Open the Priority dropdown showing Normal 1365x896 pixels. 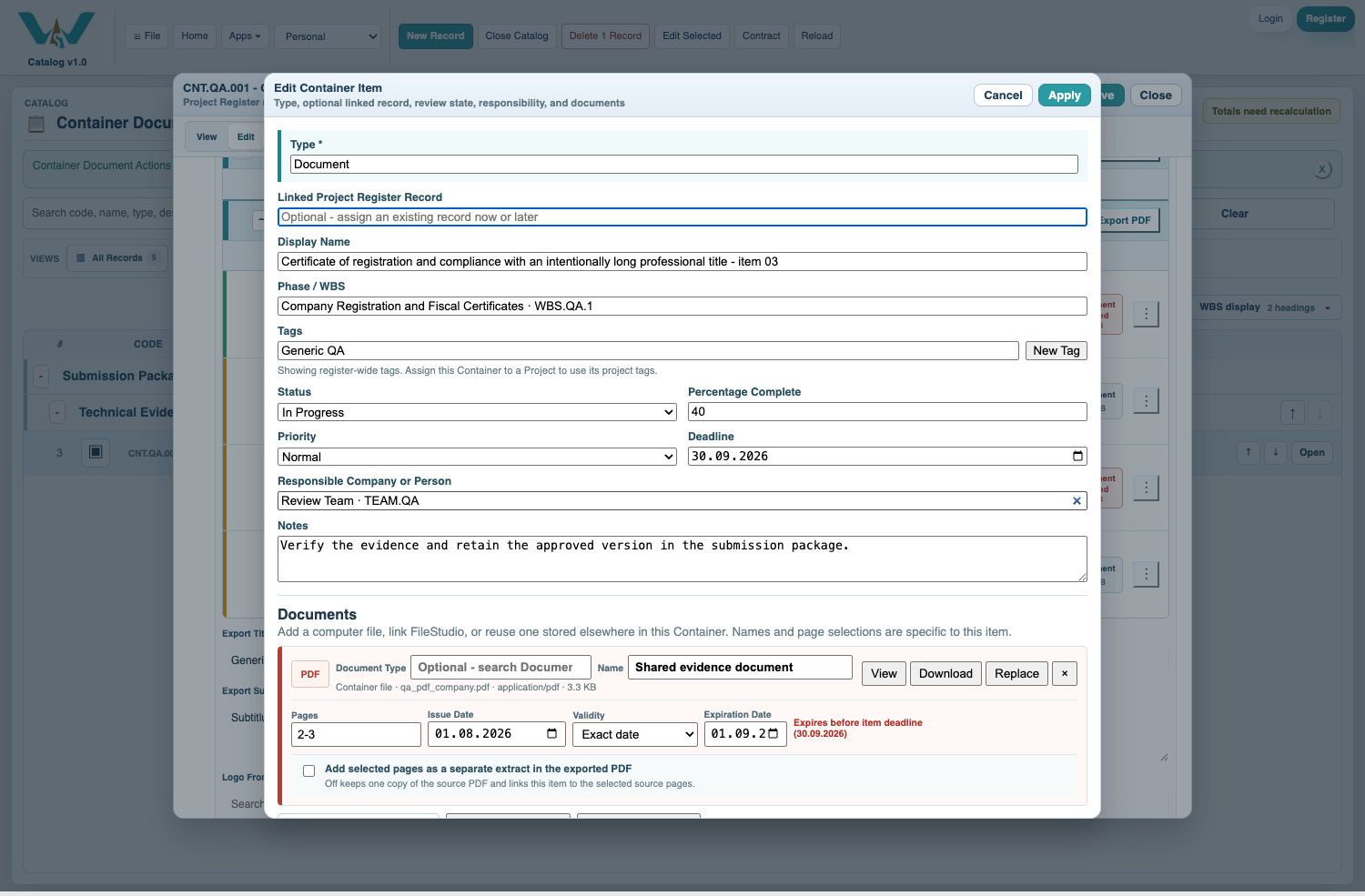click(x=477, y=457)
